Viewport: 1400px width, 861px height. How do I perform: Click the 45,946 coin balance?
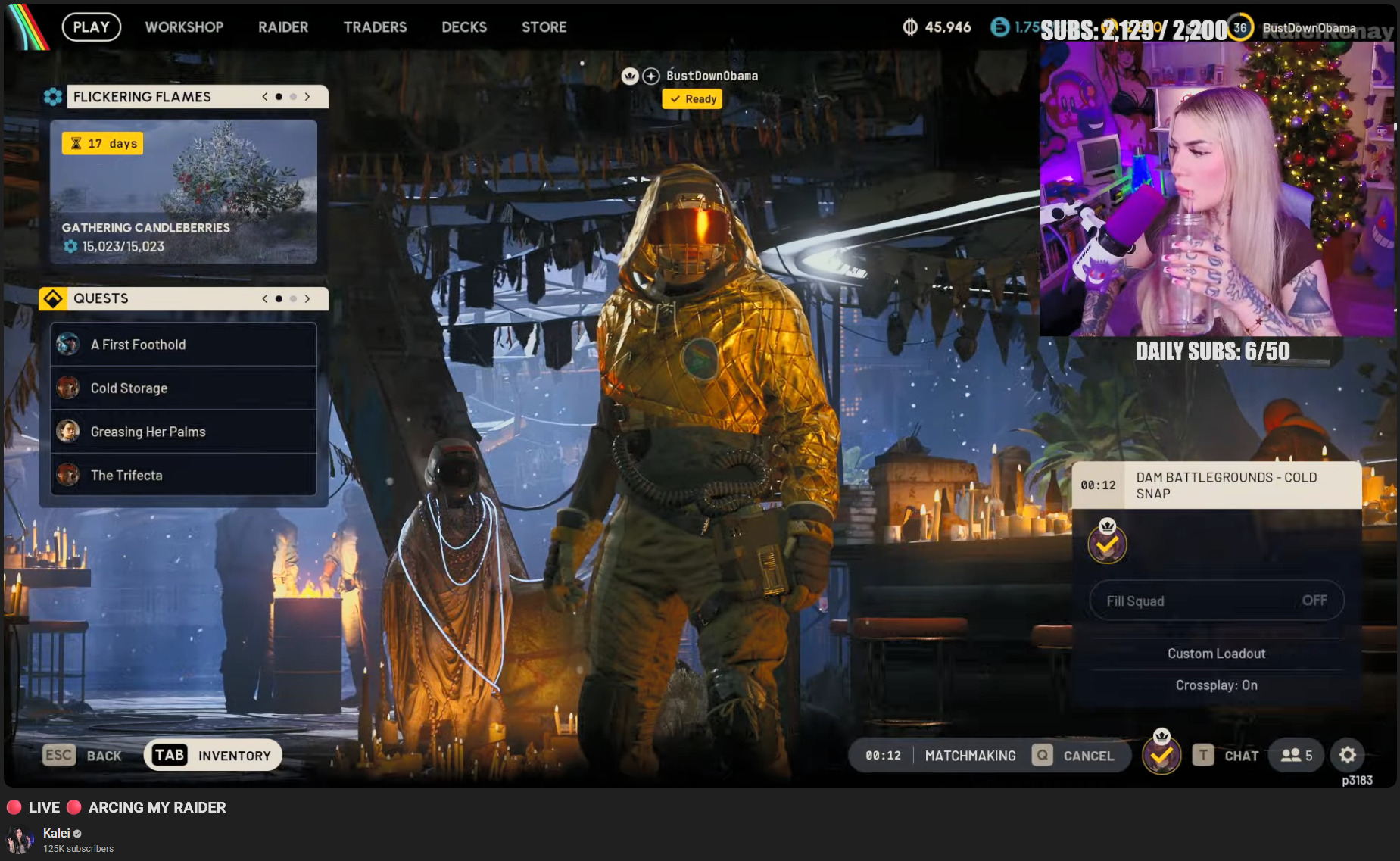tap(948, 27)
